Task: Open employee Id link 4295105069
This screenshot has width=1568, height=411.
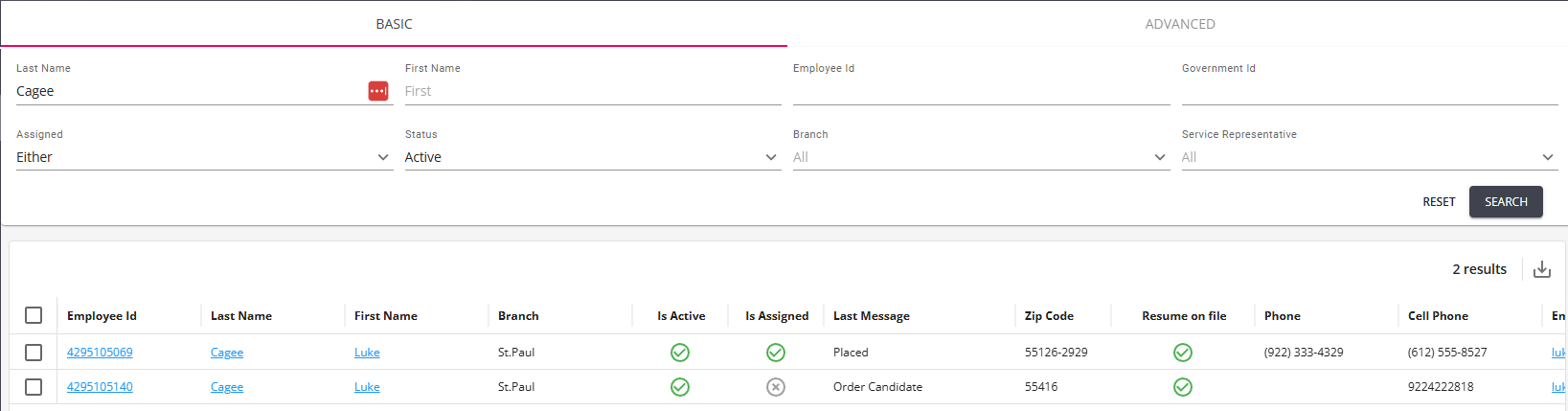Action: [x=100, y=353]
